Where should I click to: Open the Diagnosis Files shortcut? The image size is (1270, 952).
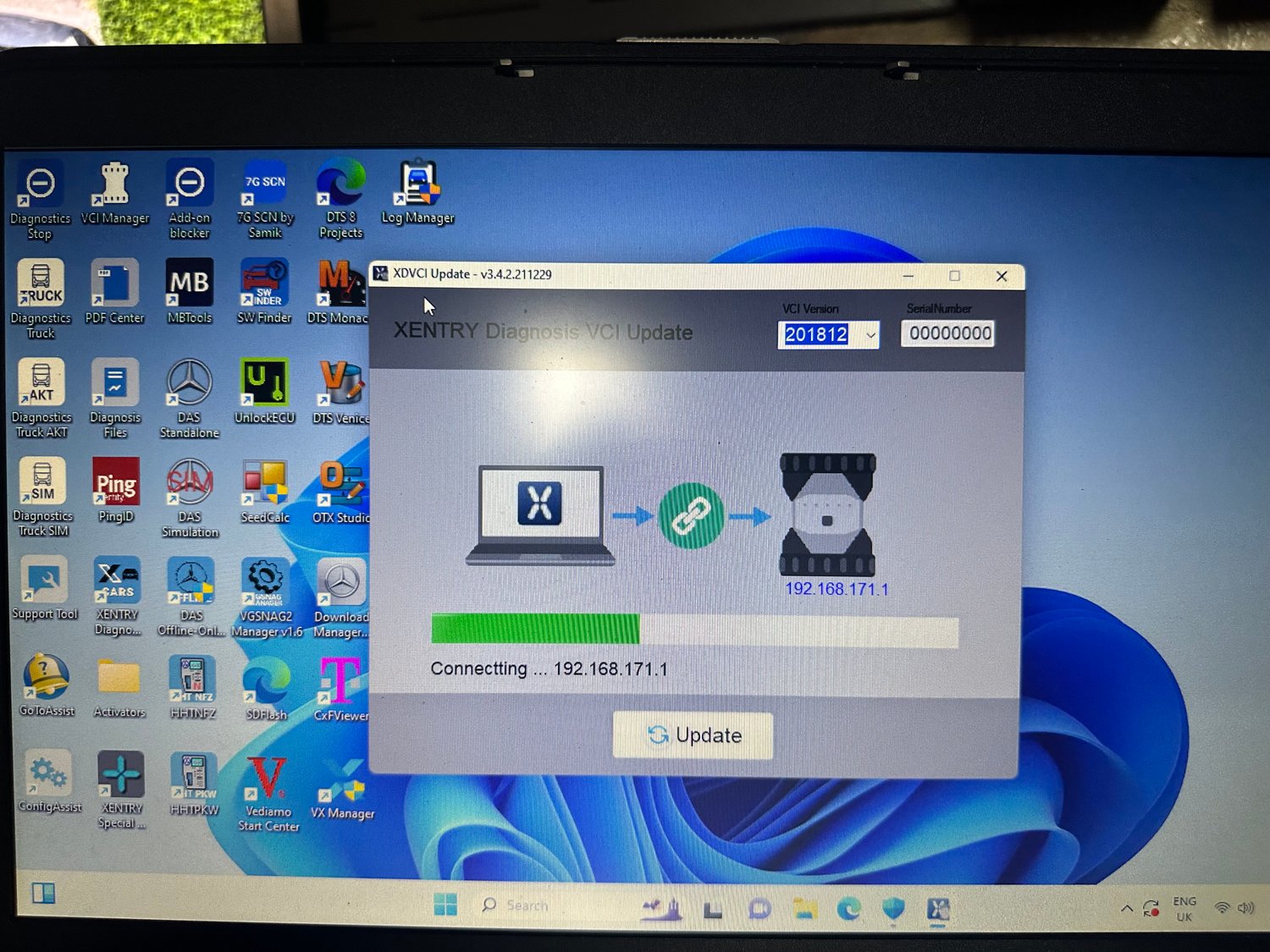pos(115,399)
